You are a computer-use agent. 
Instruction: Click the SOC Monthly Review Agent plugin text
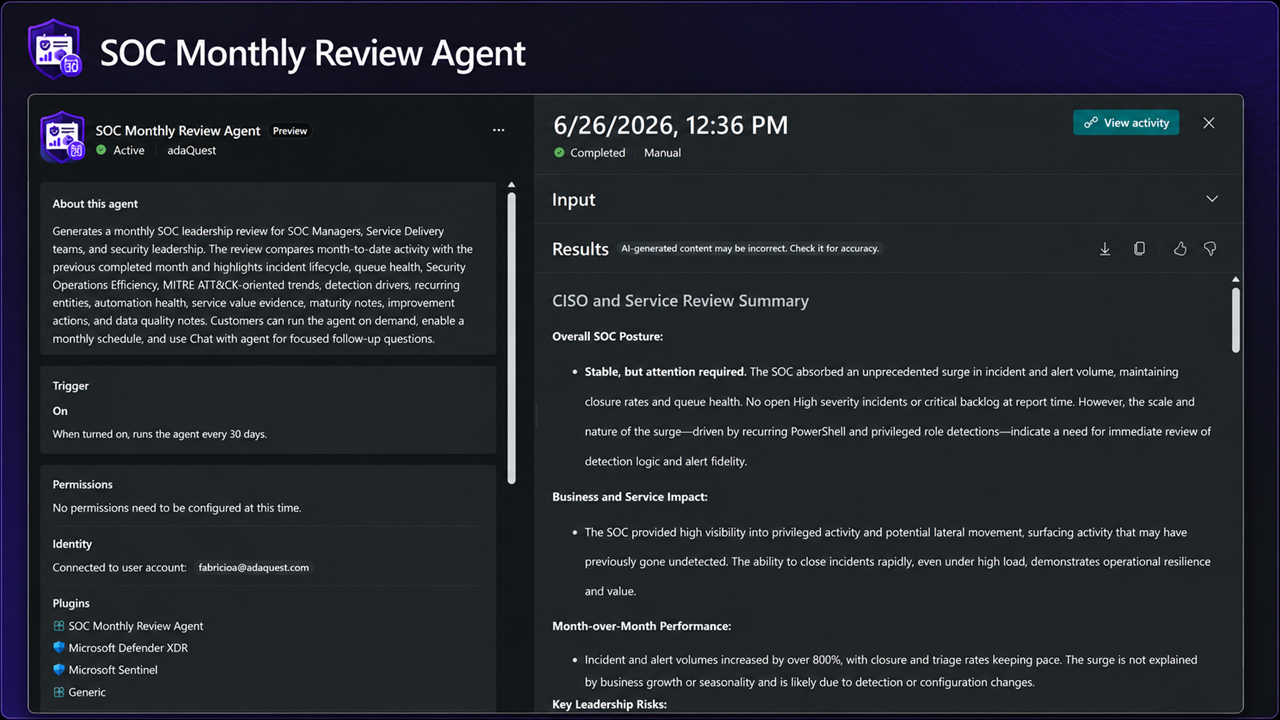click(x=136, y=626)
